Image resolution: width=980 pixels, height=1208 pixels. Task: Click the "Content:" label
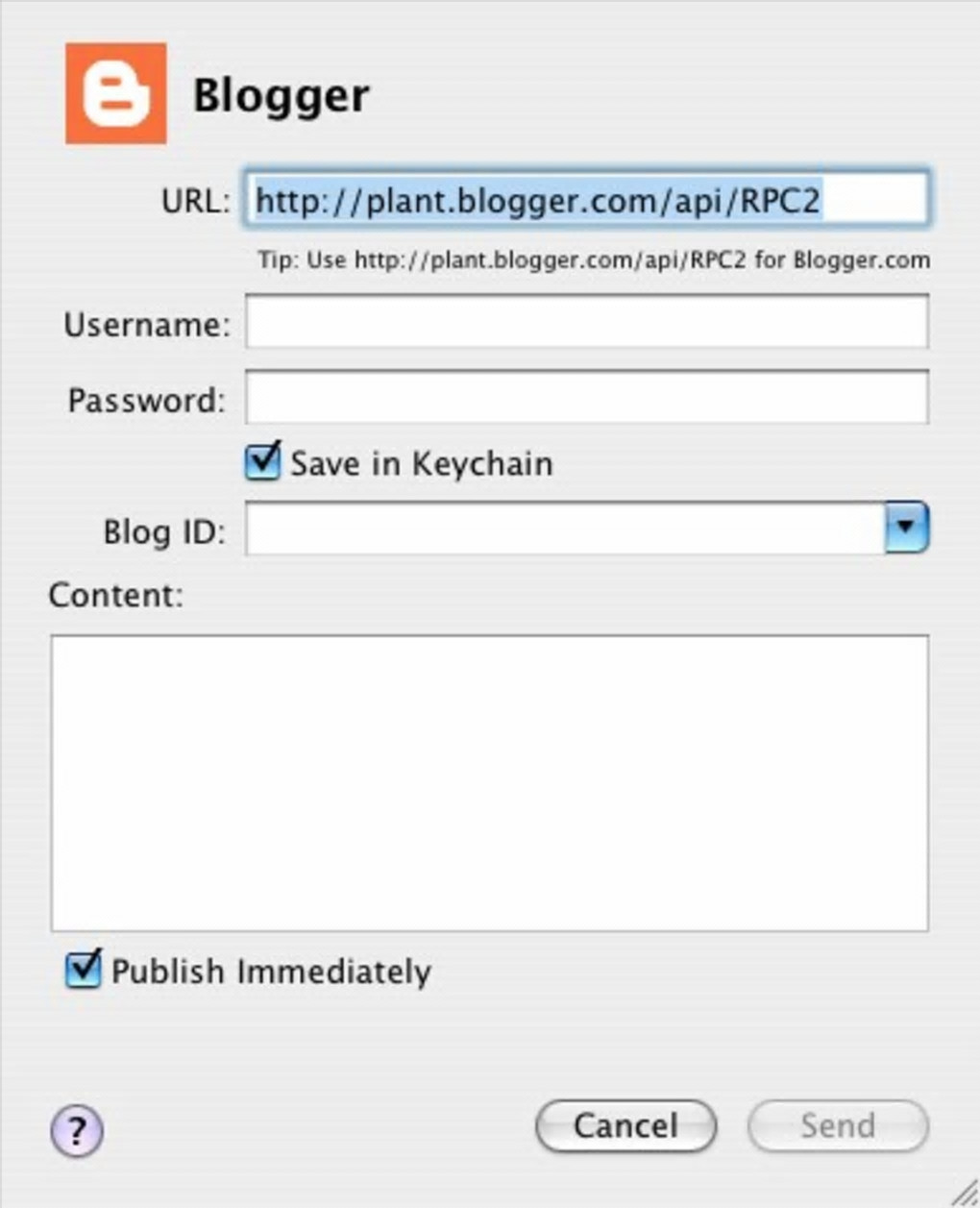[115, 595]
